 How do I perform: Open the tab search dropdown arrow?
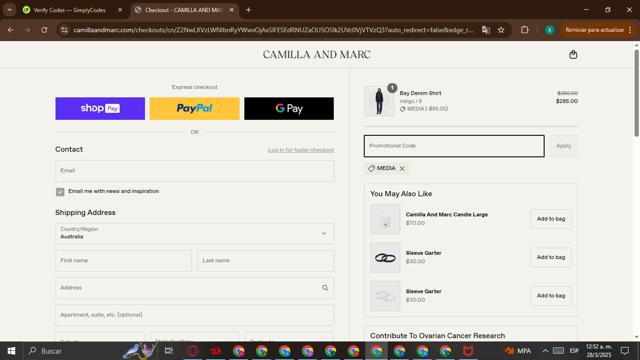coord(9,10)
